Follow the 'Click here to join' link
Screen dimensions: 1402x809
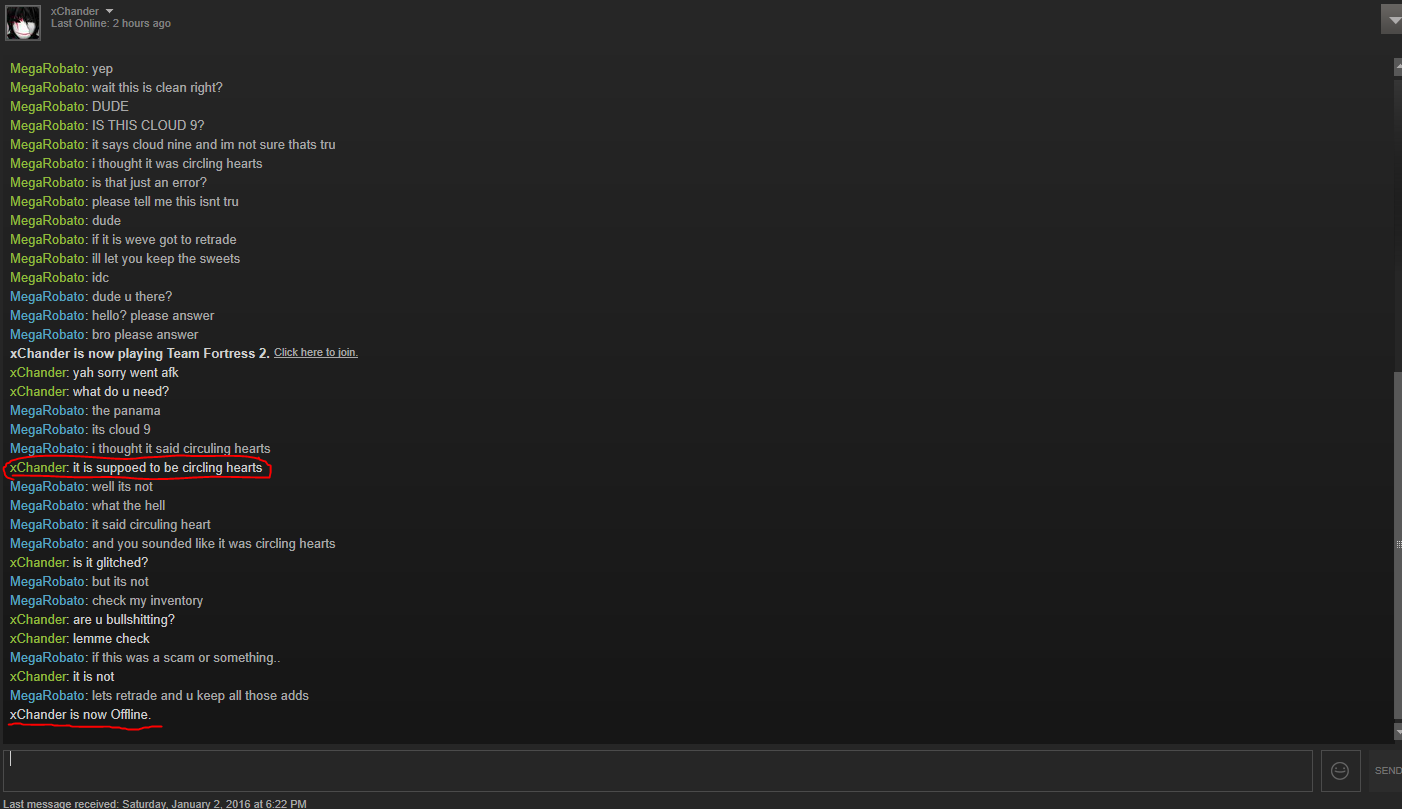(x=316, y=353)
